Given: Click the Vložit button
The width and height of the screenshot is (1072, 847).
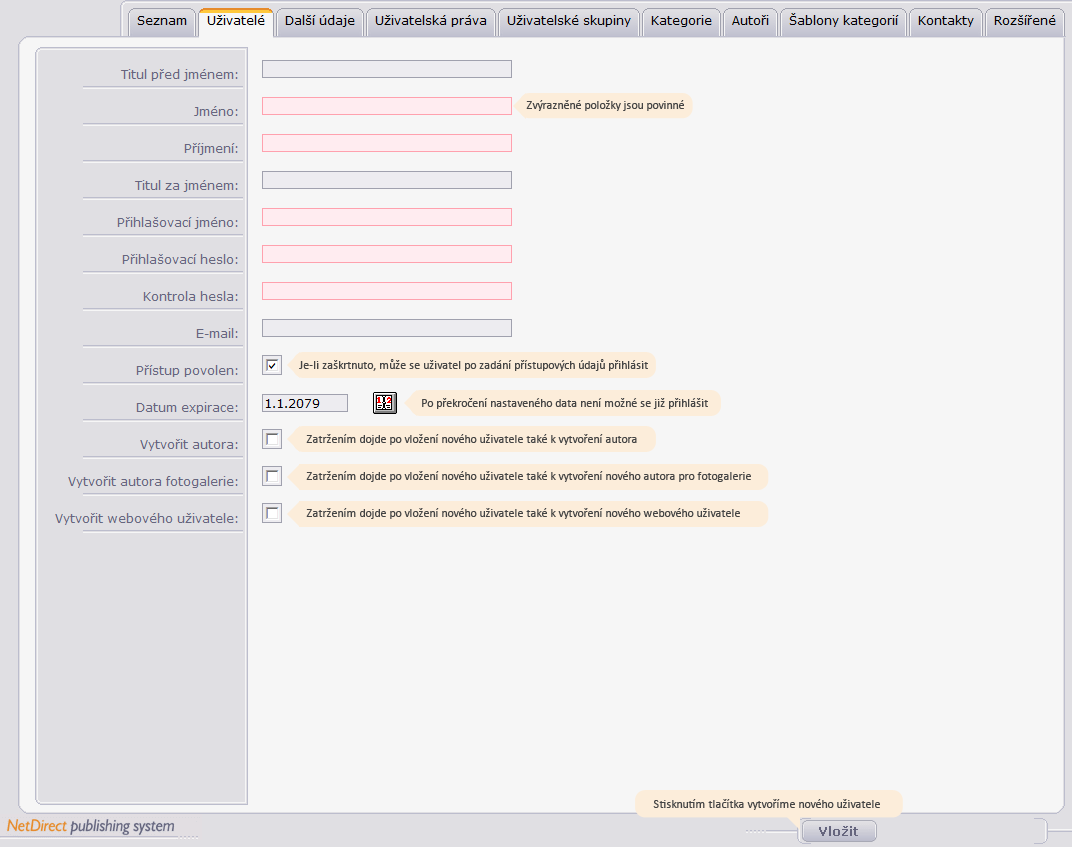Looking at the screenshot, I should tap(838, 831).
